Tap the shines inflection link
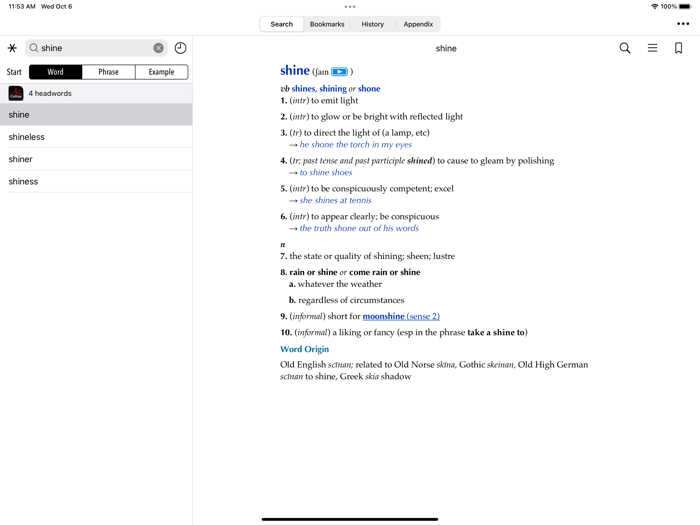 pos(303,88)
